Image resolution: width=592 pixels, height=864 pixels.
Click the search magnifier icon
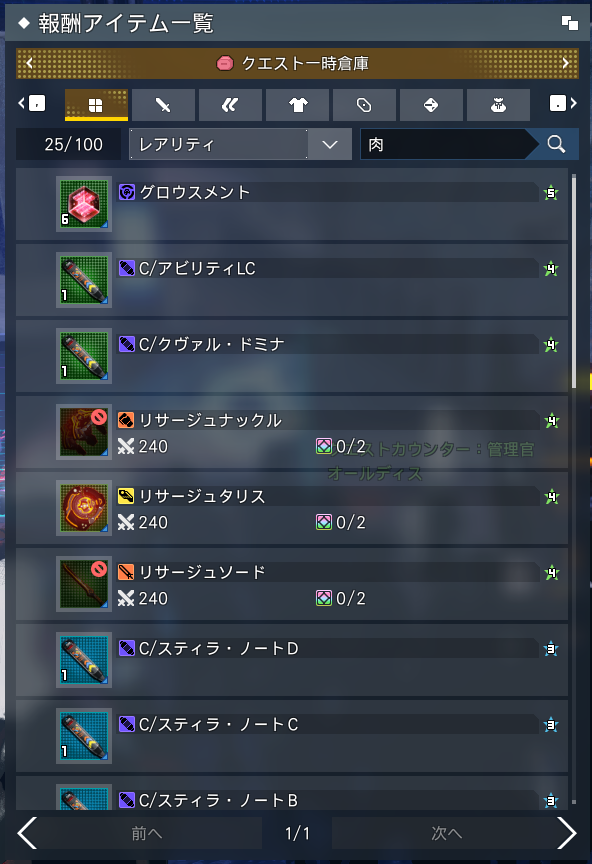click(x=556, y=144)
